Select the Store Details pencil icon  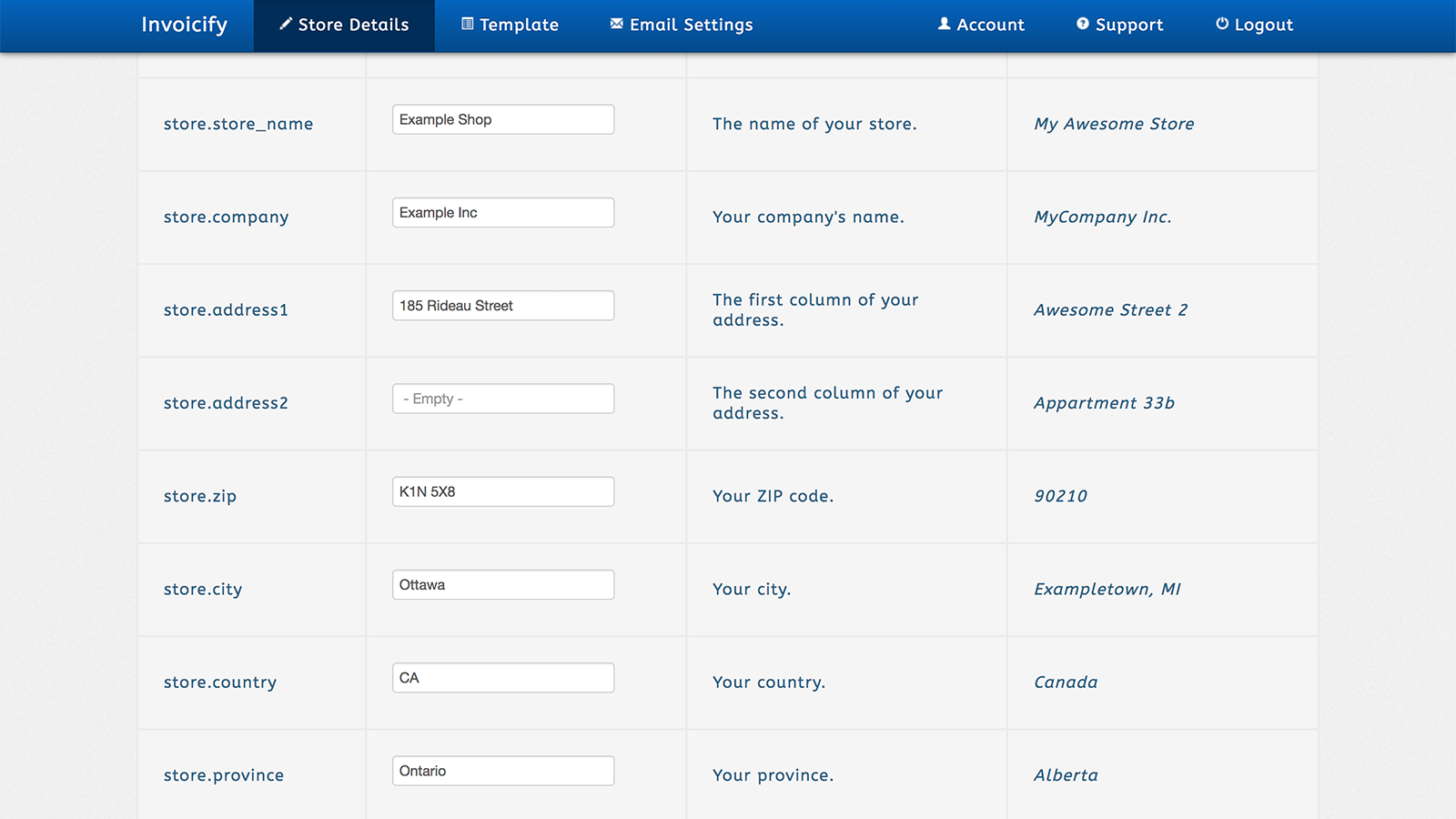pos(285,25)
